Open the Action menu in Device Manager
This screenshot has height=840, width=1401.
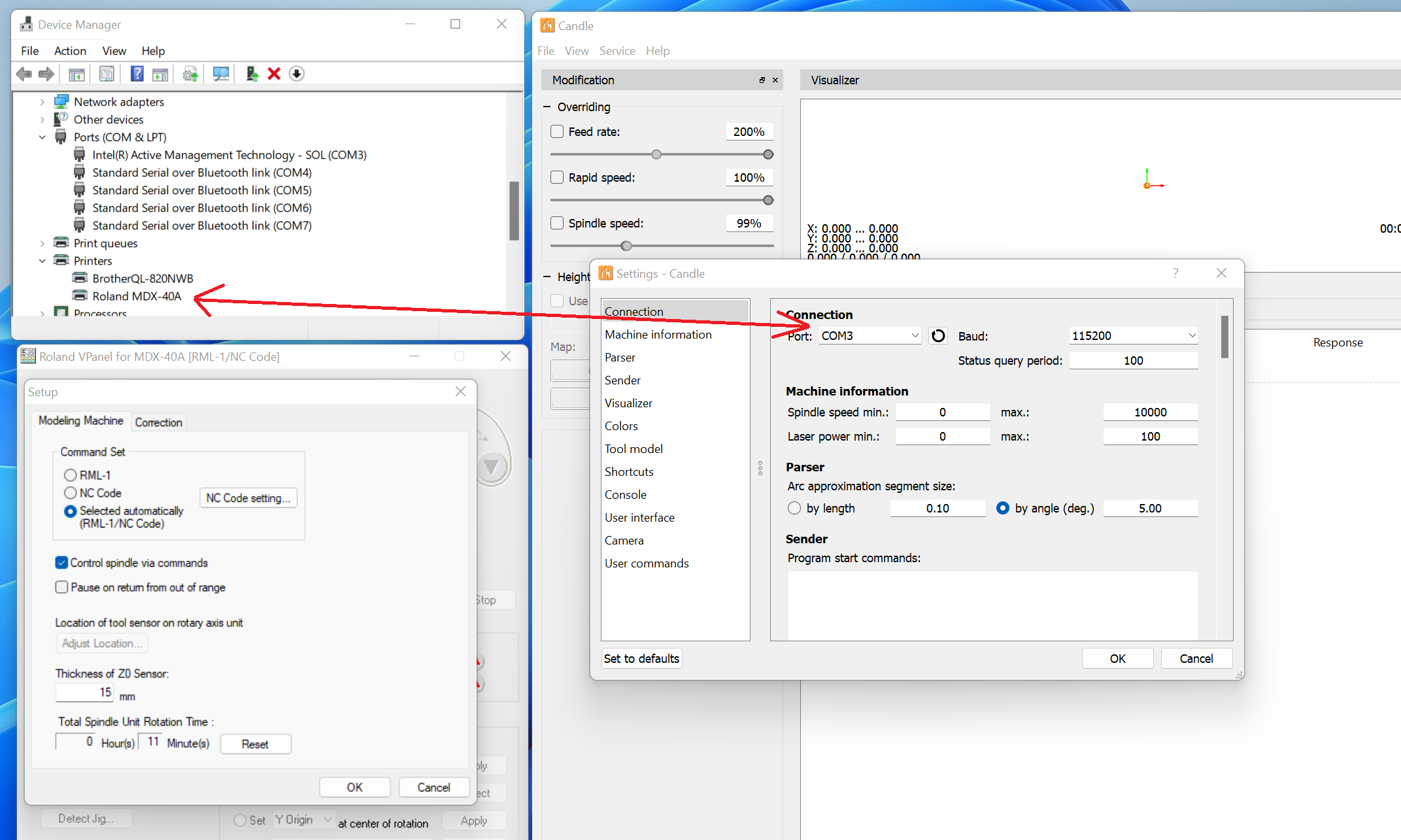pos(70,51)
